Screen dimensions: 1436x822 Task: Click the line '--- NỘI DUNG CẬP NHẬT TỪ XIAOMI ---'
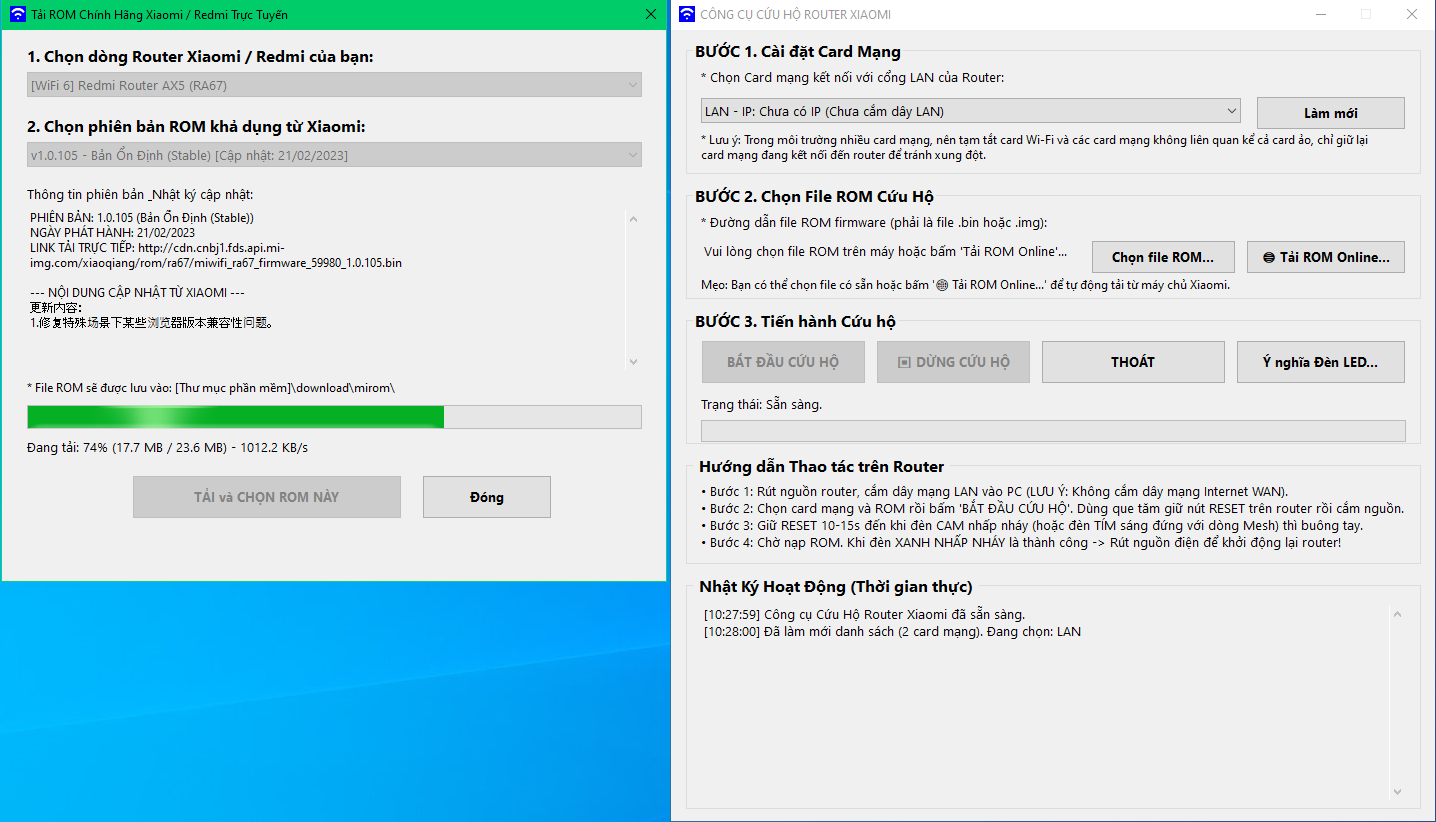[x=137, y=292]
